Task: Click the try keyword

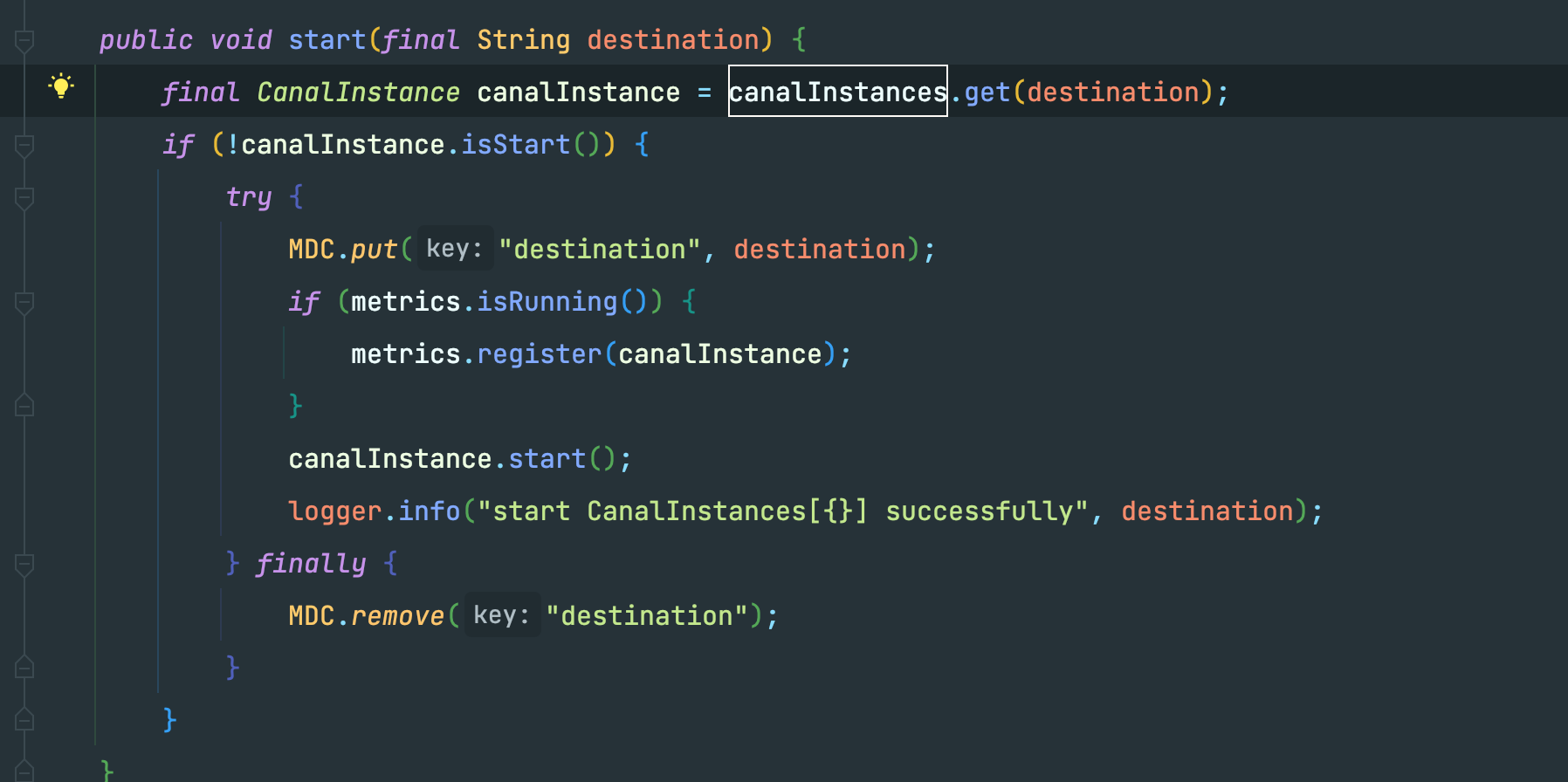Action: [249, 197]
